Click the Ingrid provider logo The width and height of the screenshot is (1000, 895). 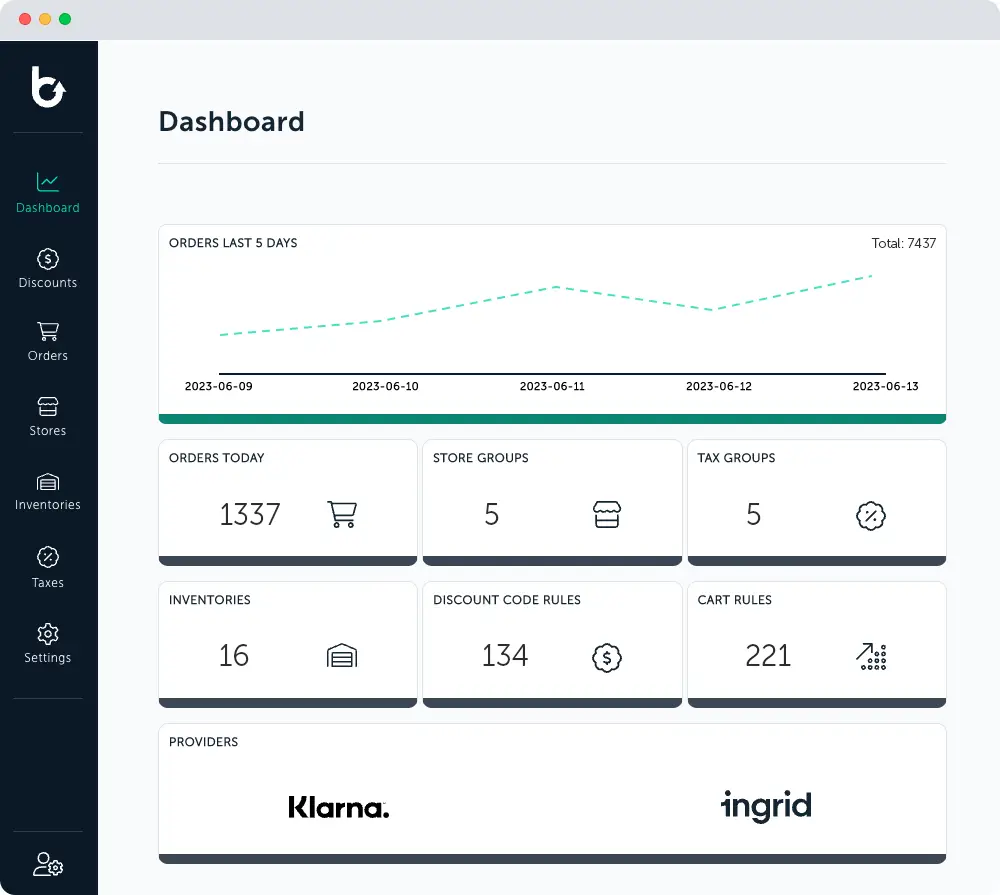tap(766, 806)
